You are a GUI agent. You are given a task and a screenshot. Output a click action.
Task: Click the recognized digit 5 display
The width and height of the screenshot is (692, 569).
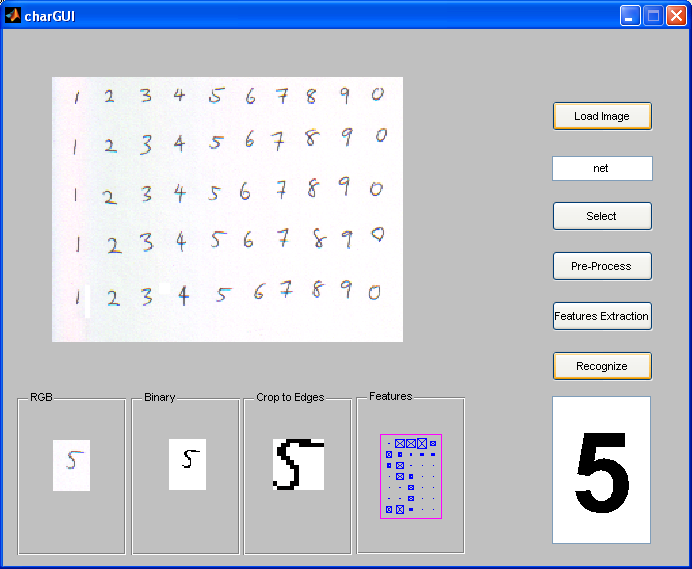[x=602, y=470]
